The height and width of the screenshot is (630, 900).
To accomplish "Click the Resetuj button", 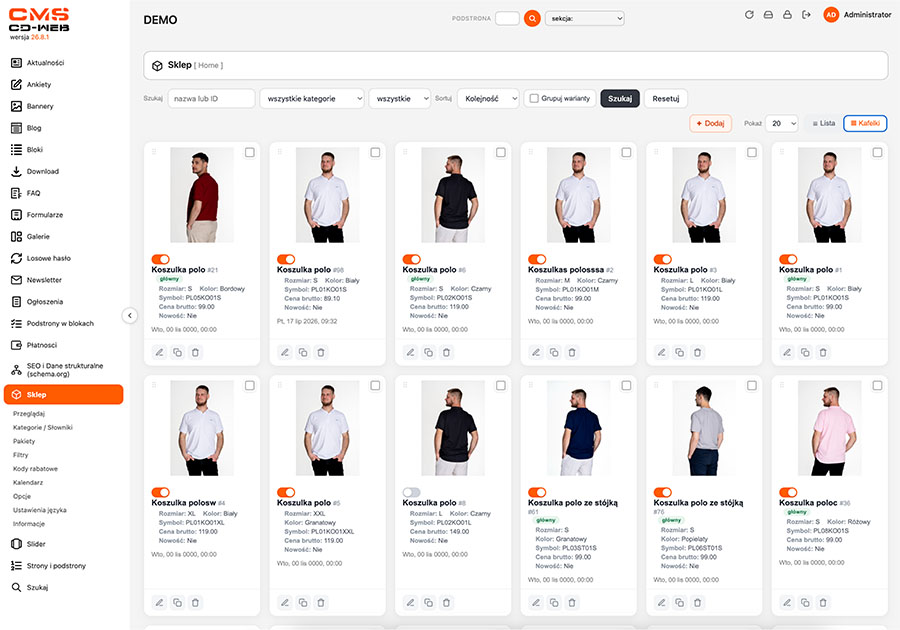I will point(666,99).
